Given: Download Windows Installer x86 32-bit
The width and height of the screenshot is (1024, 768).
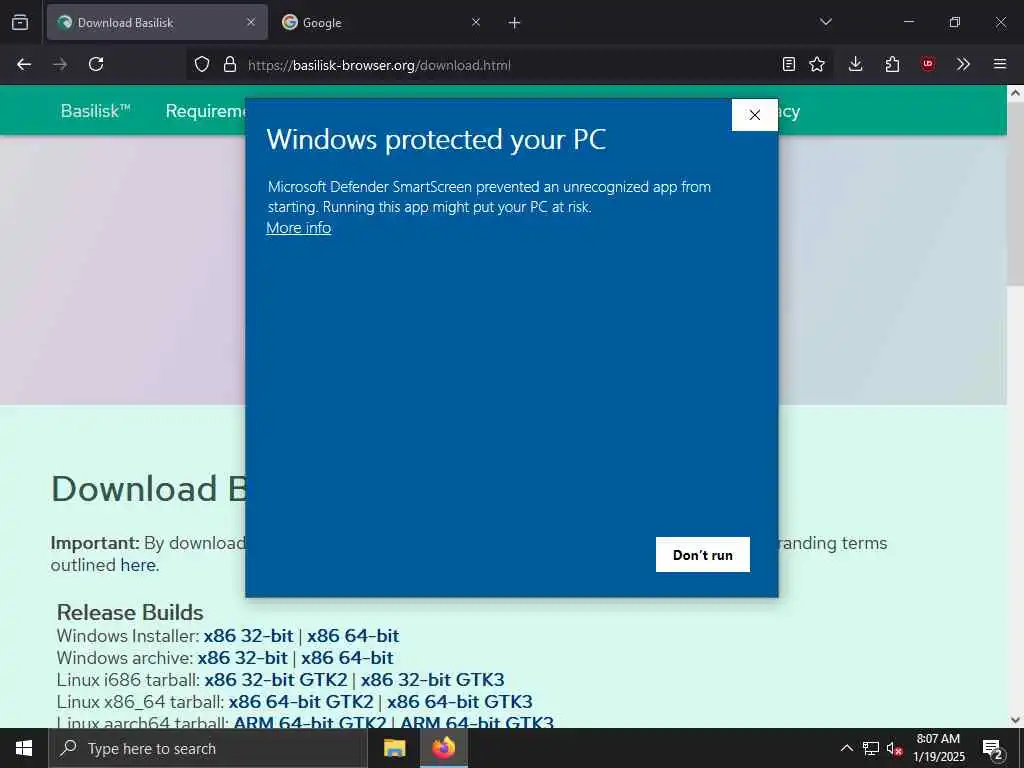Looking at the screenshot, I should pyautogui.click(x=248, y=635).
